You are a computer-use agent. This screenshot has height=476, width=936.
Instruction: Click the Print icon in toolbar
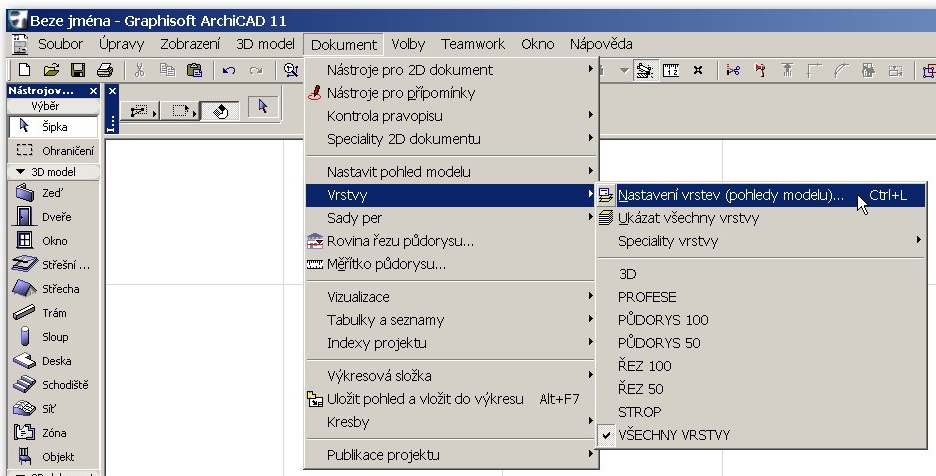(x=105, y=70)
